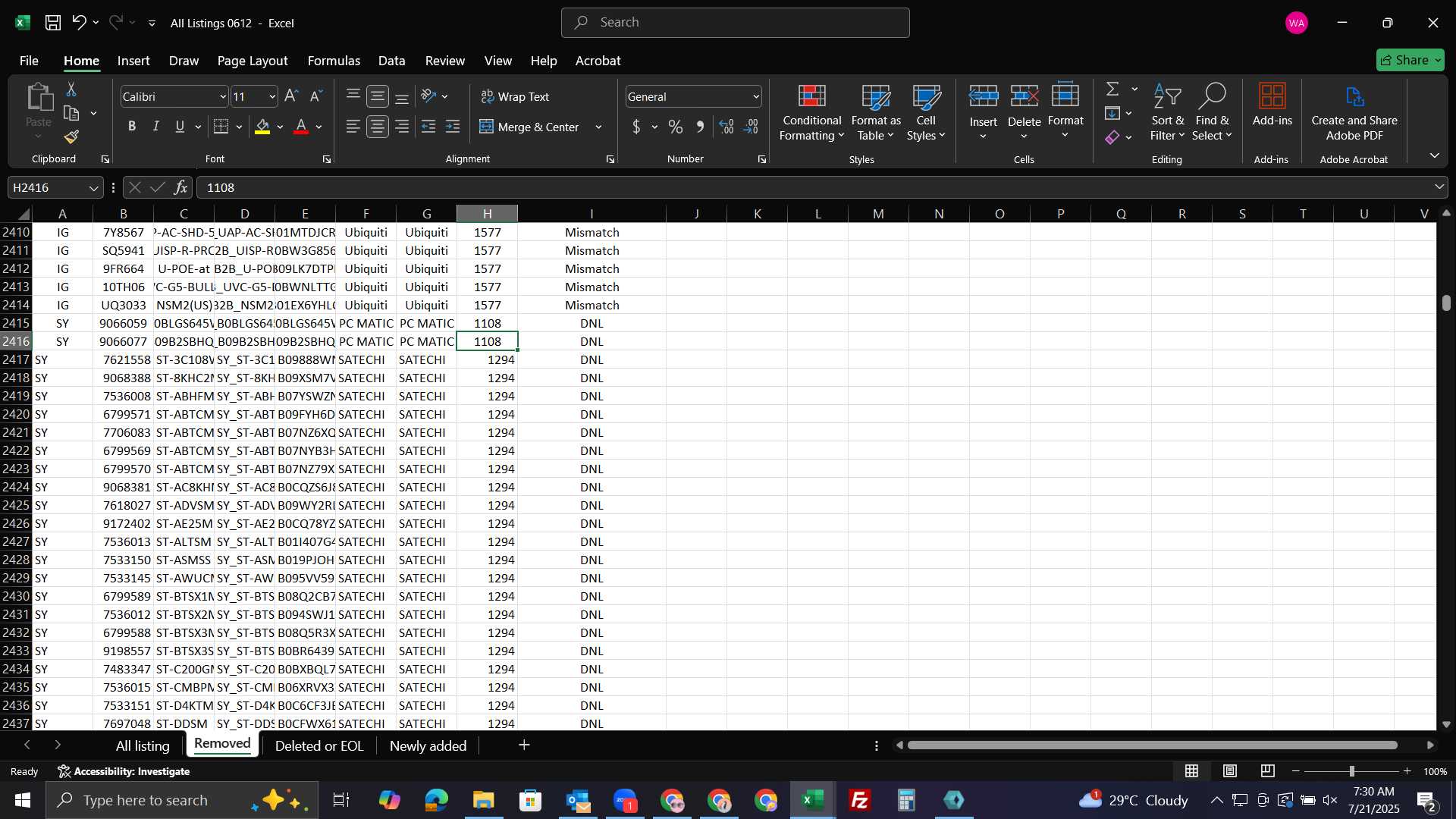Image resolution: width=1456 pixels, height=819 pixels.
Task: Toggle Bottom Align vertical alignment
Action: click(402, 96)
